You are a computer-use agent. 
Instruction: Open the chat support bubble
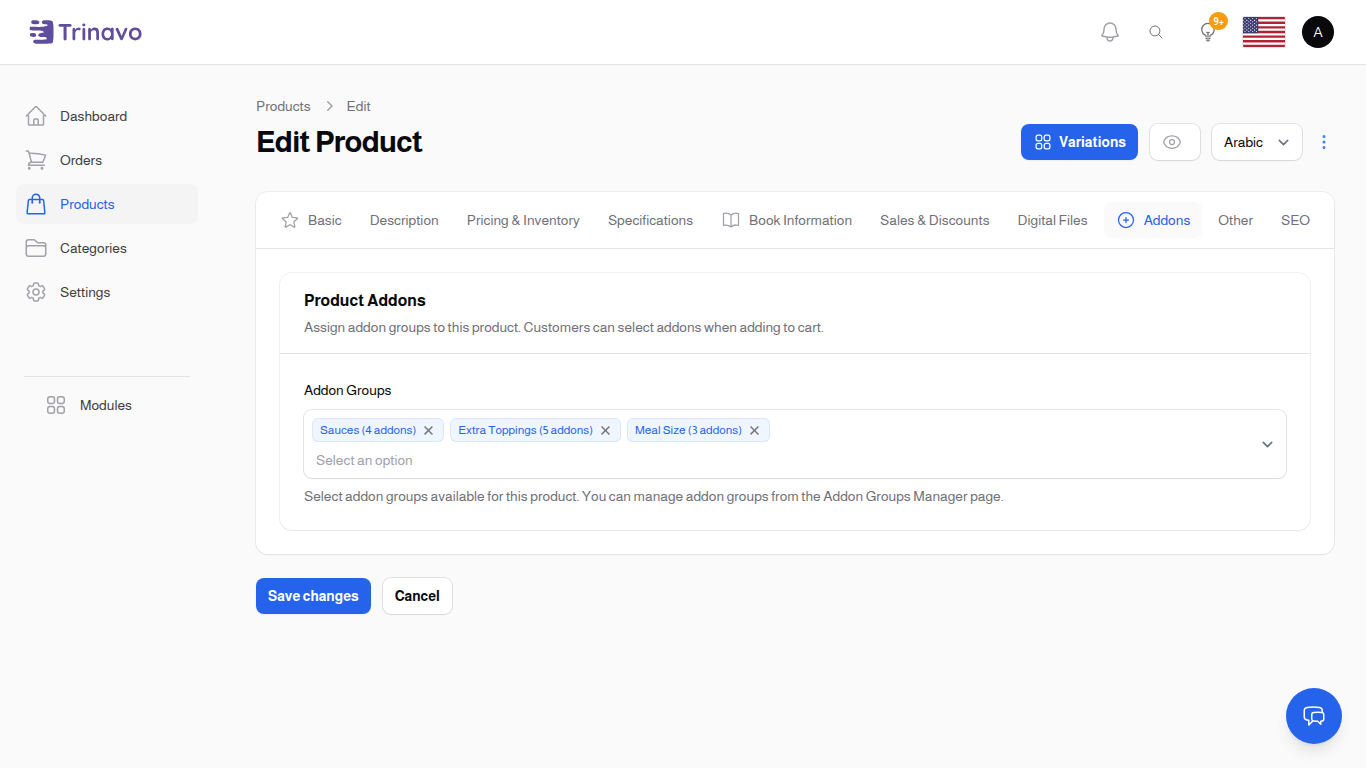click(x=1313, y=716)
